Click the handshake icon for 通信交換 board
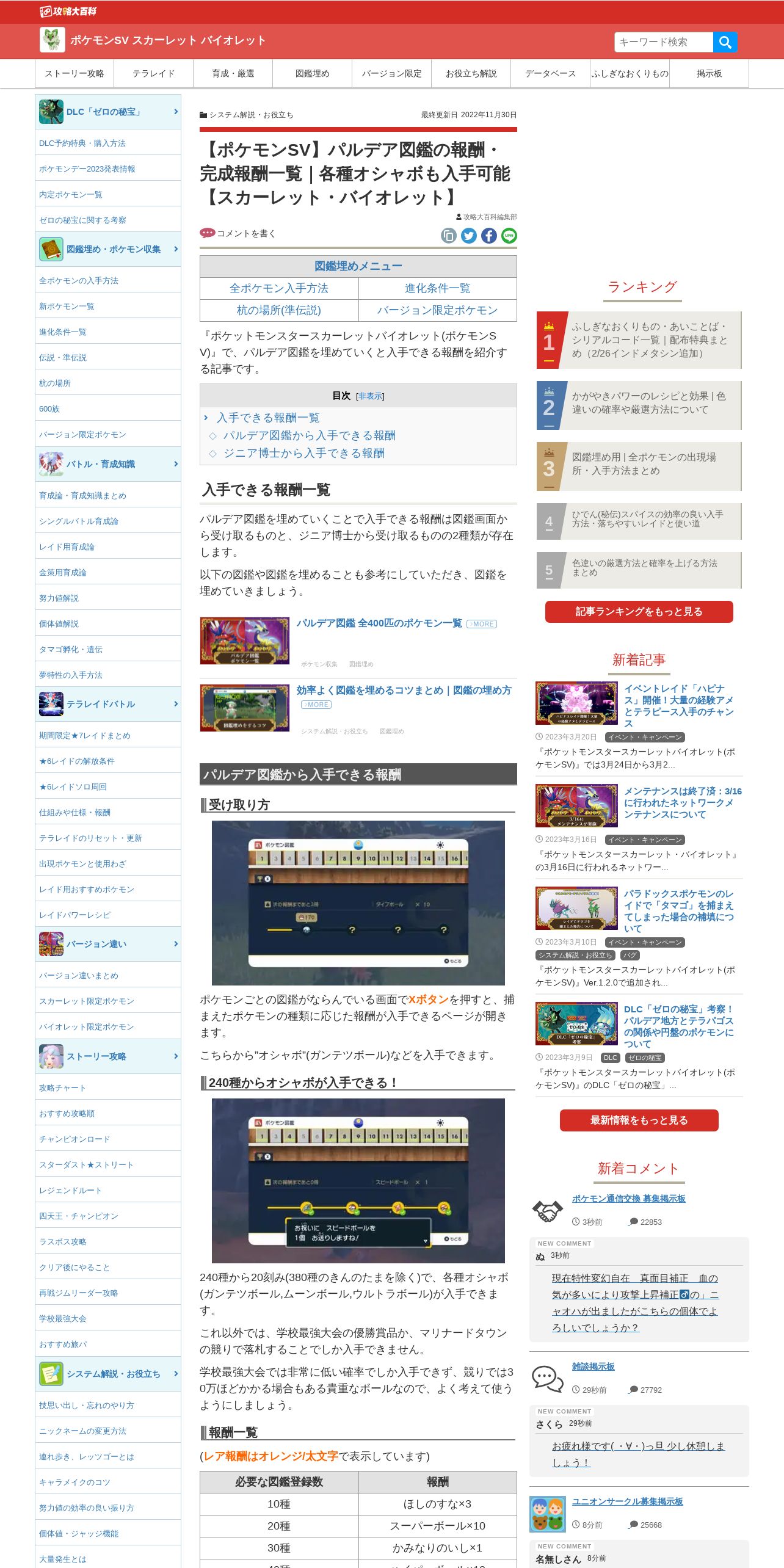 pos(547,1210)
